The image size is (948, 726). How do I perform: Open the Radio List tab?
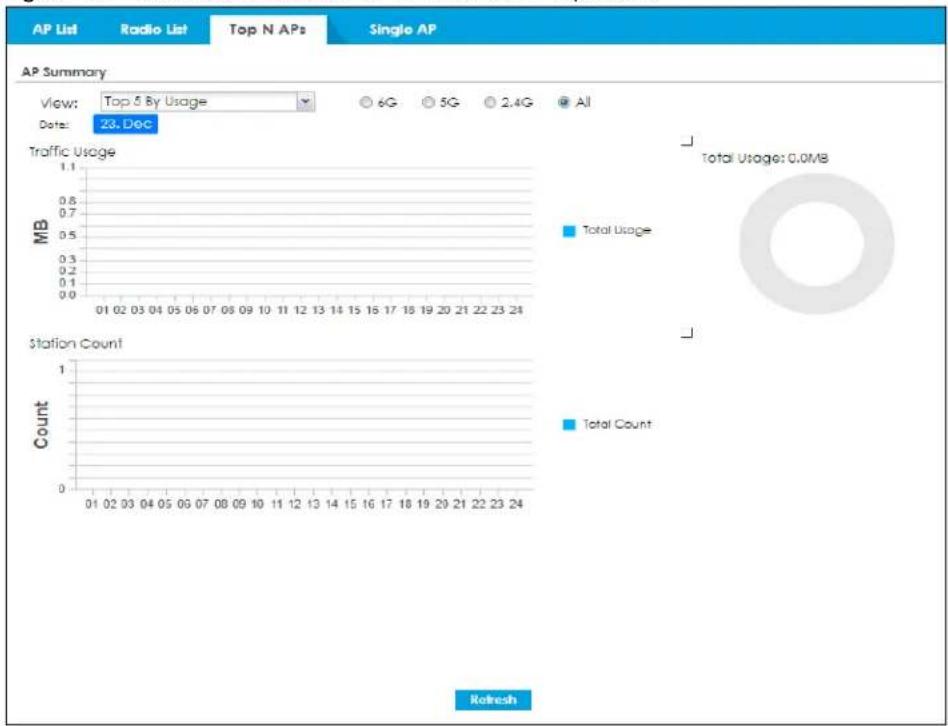pyautogui.click(x=154, y=29)
